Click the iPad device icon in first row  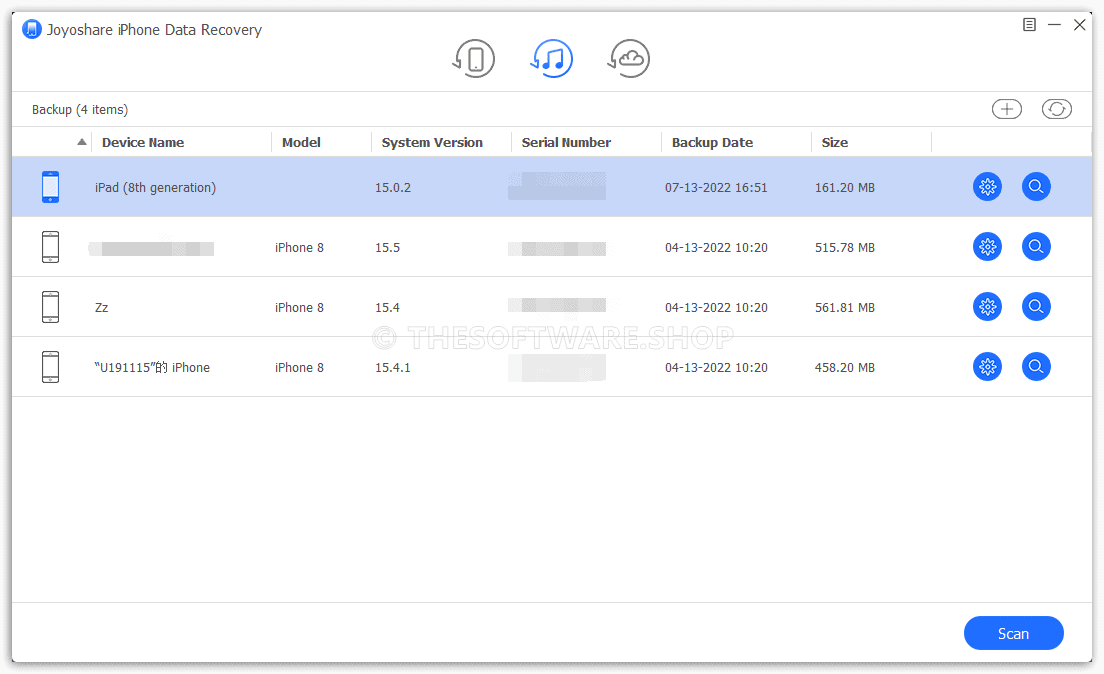51,187
